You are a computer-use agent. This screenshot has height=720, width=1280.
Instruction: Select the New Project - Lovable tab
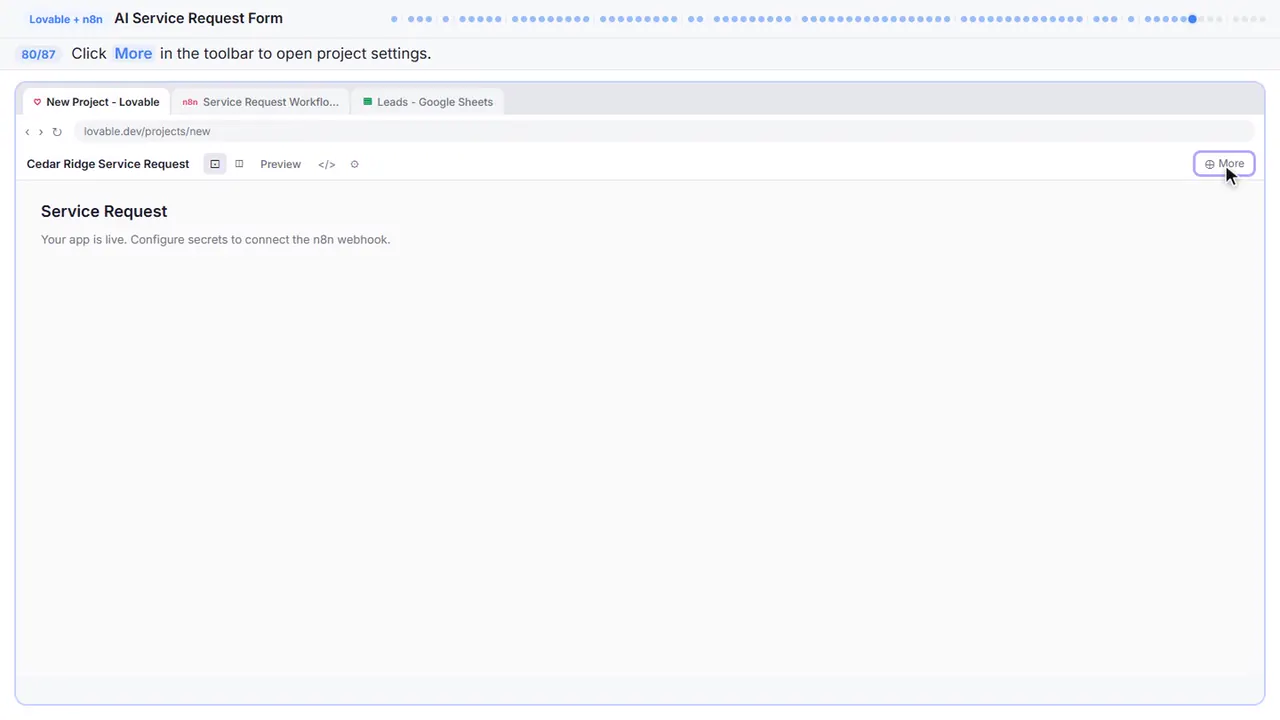pyautogui.click(x=96, y=102)
